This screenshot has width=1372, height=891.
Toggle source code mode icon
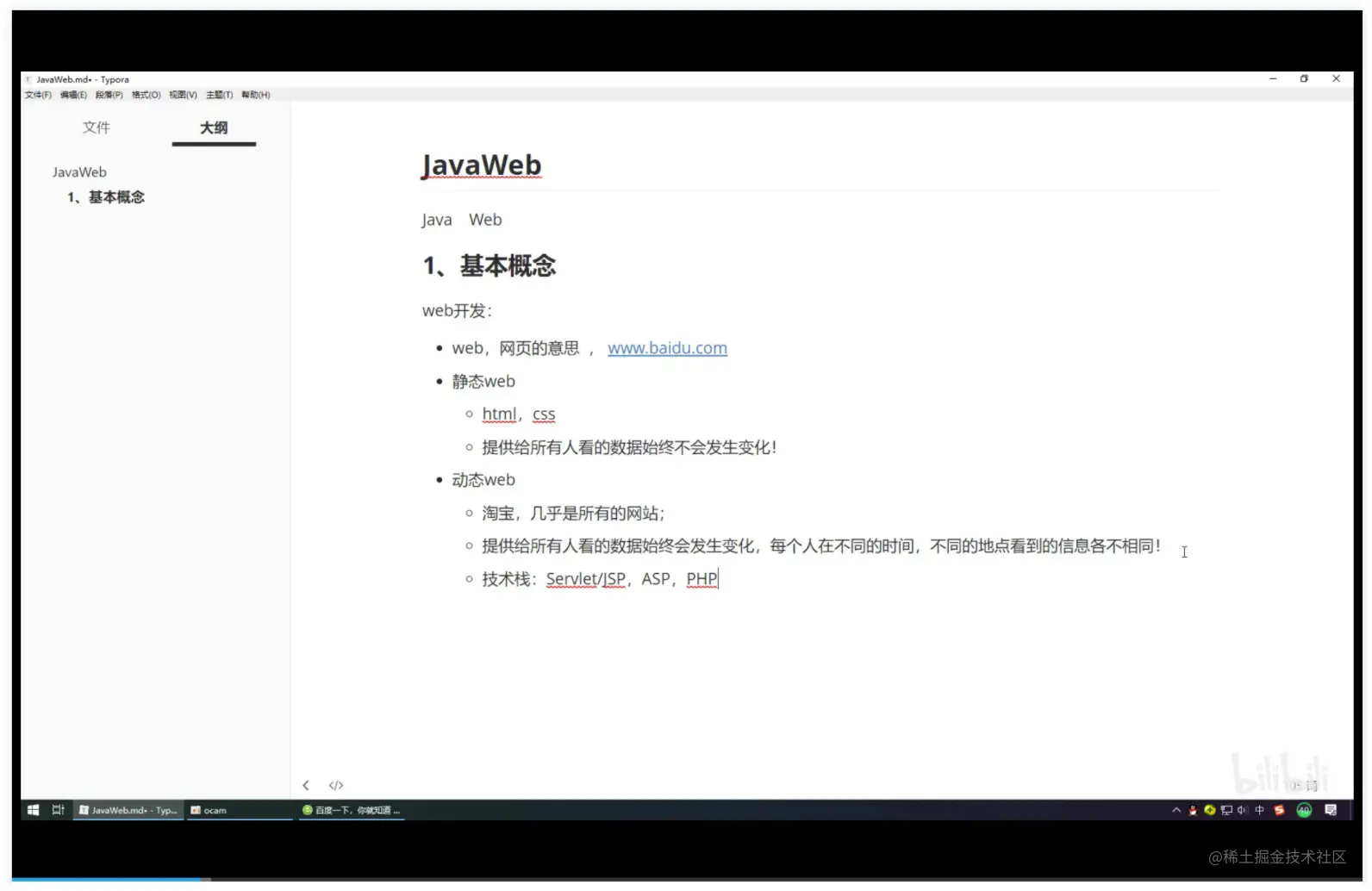336,785
